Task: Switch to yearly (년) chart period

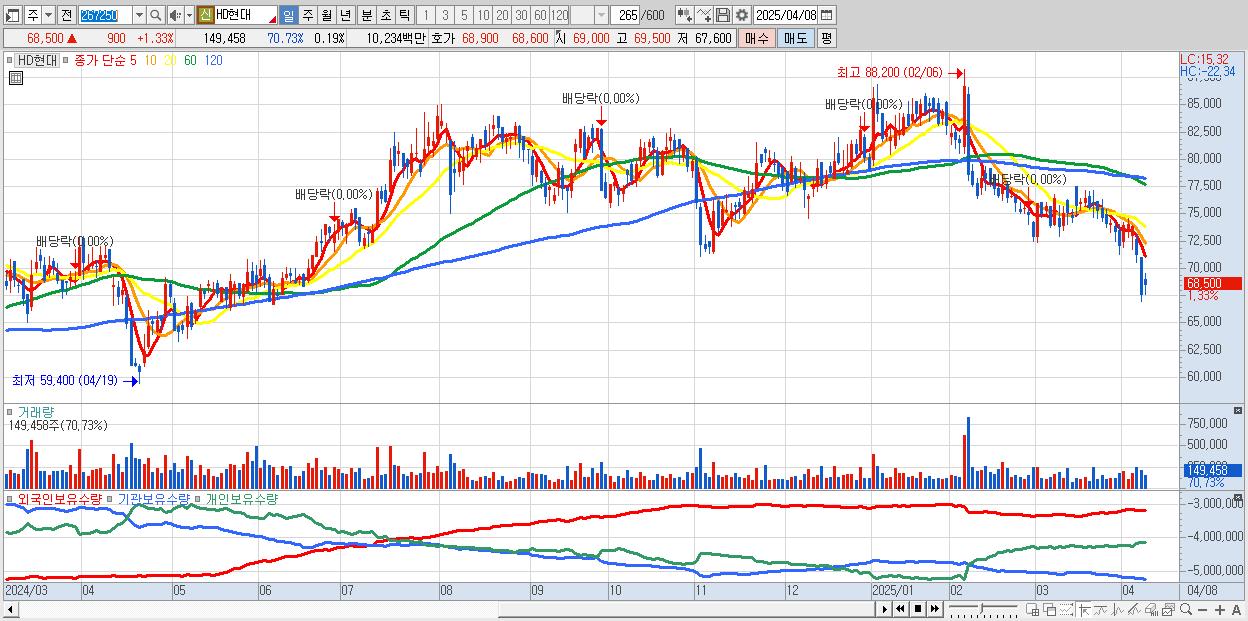Action: [345, 15]
